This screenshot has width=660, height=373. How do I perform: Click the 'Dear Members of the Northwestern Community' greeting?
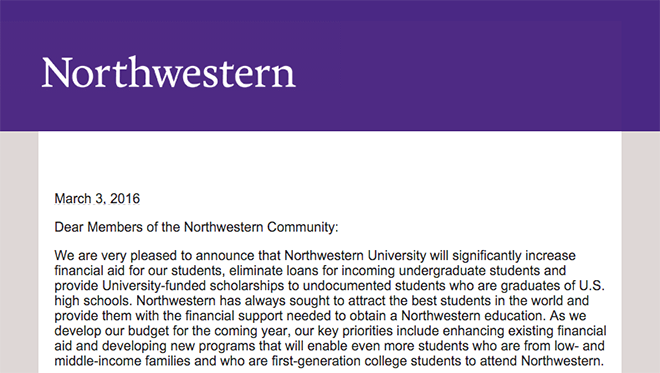tap(196, 227)
